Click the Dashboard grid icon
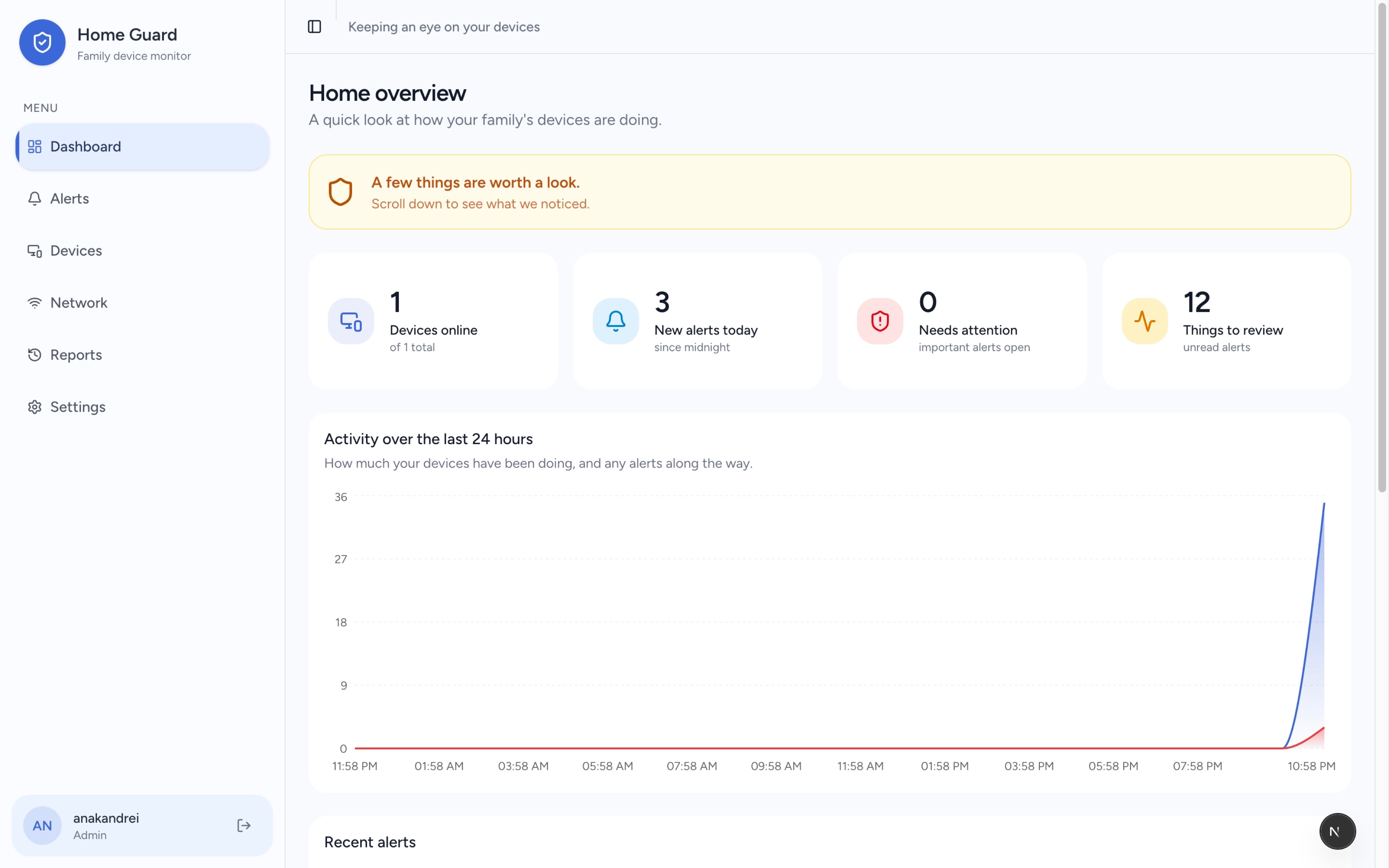Image resolution: width=1389 pixels, height=868 pixels. [34, 146]
